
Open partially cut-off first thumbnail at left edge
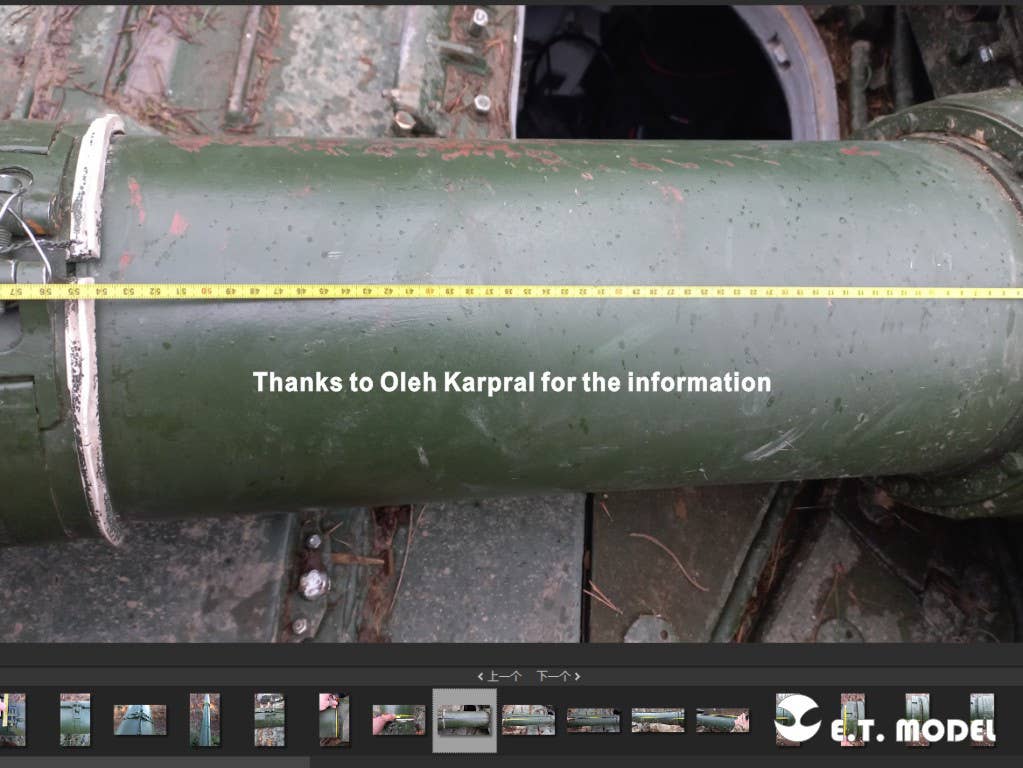click(x=12, y=720)
